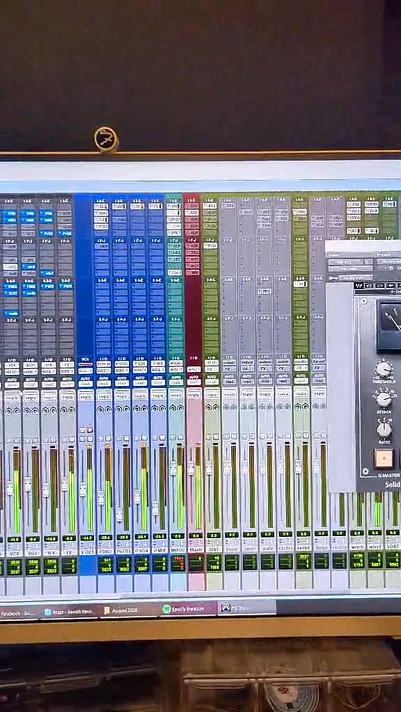Open the VOX track automation mode selector
The width and height of the screenshot is (401, 712).
click(x=12, y=385)
